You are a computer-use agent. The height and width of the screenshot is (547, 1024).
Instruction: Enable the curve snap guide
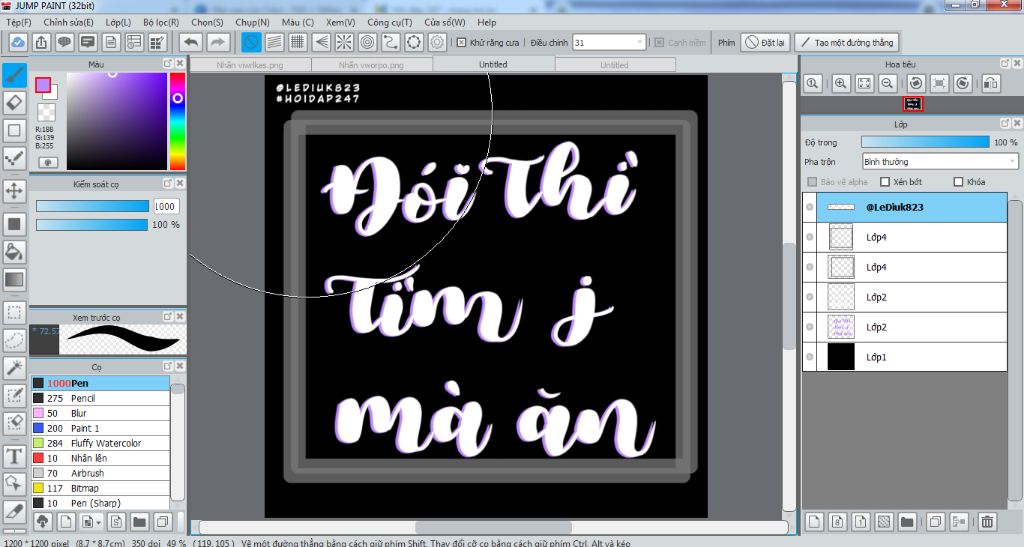(x=391, y=42)
